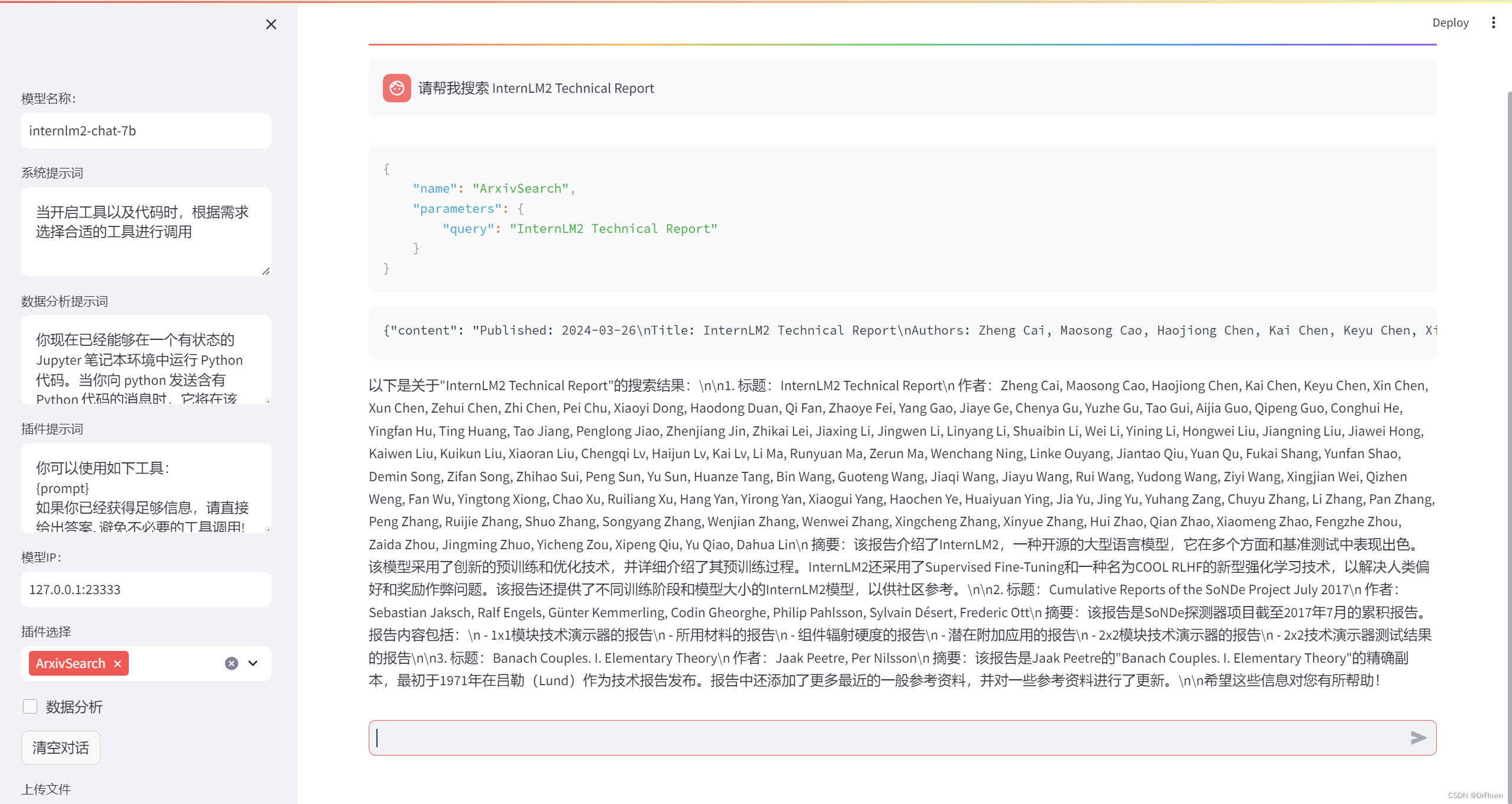Click the text "请帮我搜索 InternLM2 Technical Report"

tap(536, 88)
